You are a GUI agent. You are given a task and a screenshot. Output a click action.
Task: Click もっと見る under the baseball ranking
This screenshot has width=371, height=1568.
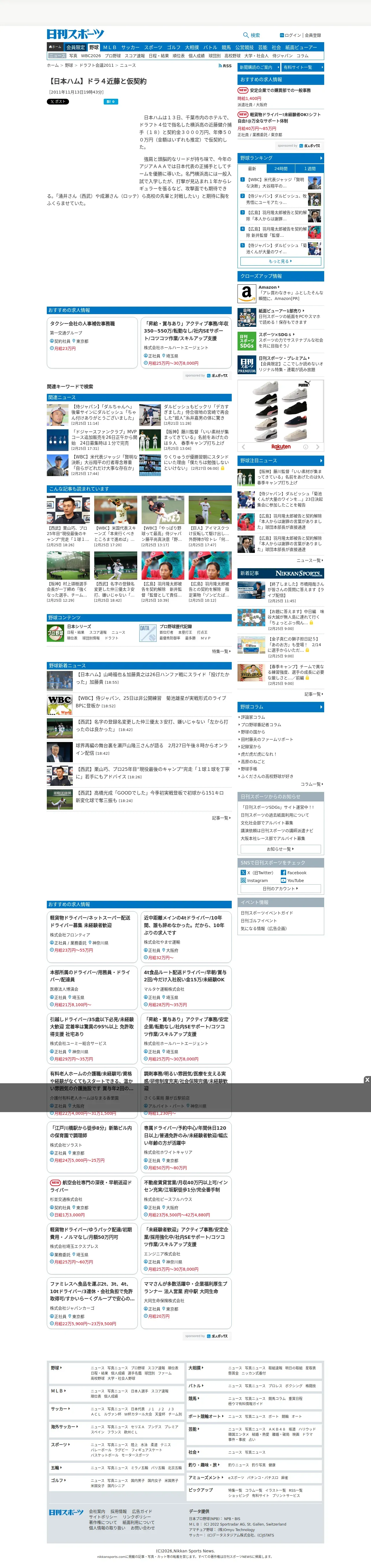(x=281, y=260)
